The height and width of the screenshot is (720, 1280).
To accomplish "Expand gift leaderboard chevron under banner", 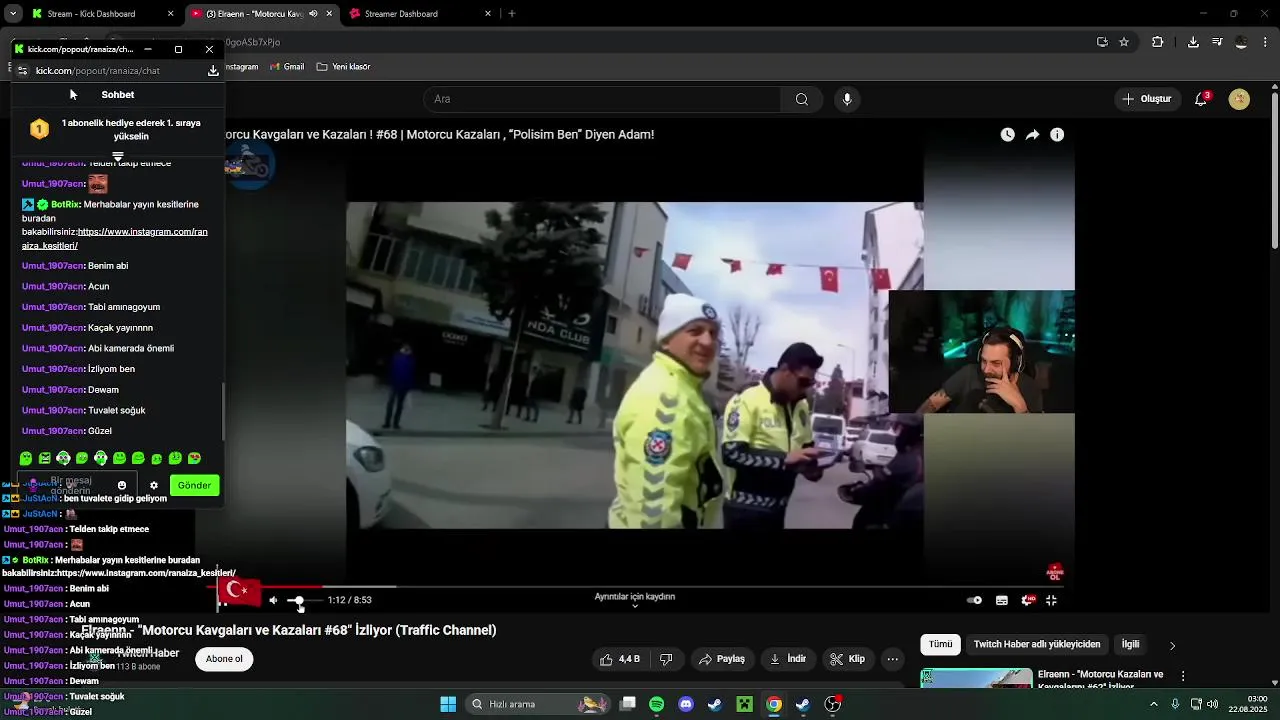I will point(118,157).
